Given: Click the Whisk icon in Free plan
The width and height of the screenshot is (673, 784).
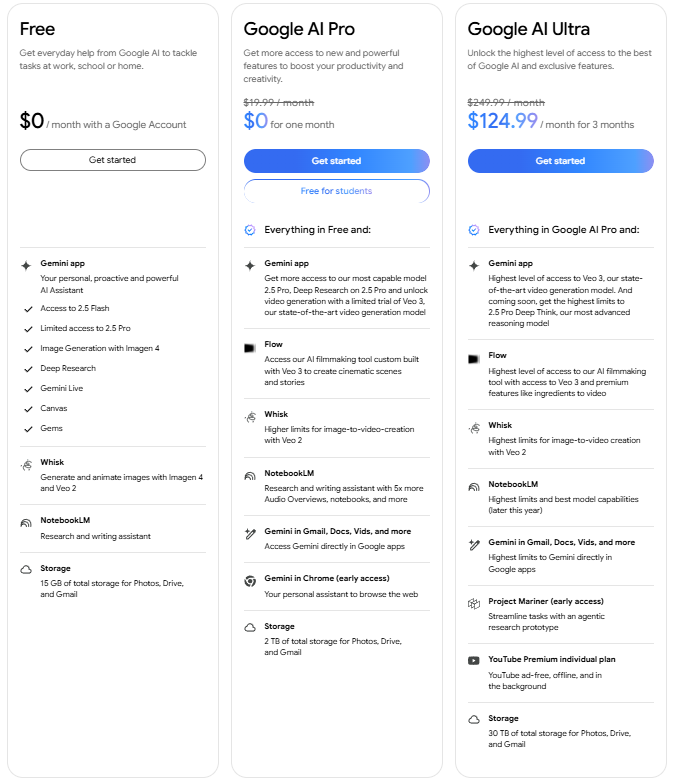Looking at the screenshot, I should (26, 465).
